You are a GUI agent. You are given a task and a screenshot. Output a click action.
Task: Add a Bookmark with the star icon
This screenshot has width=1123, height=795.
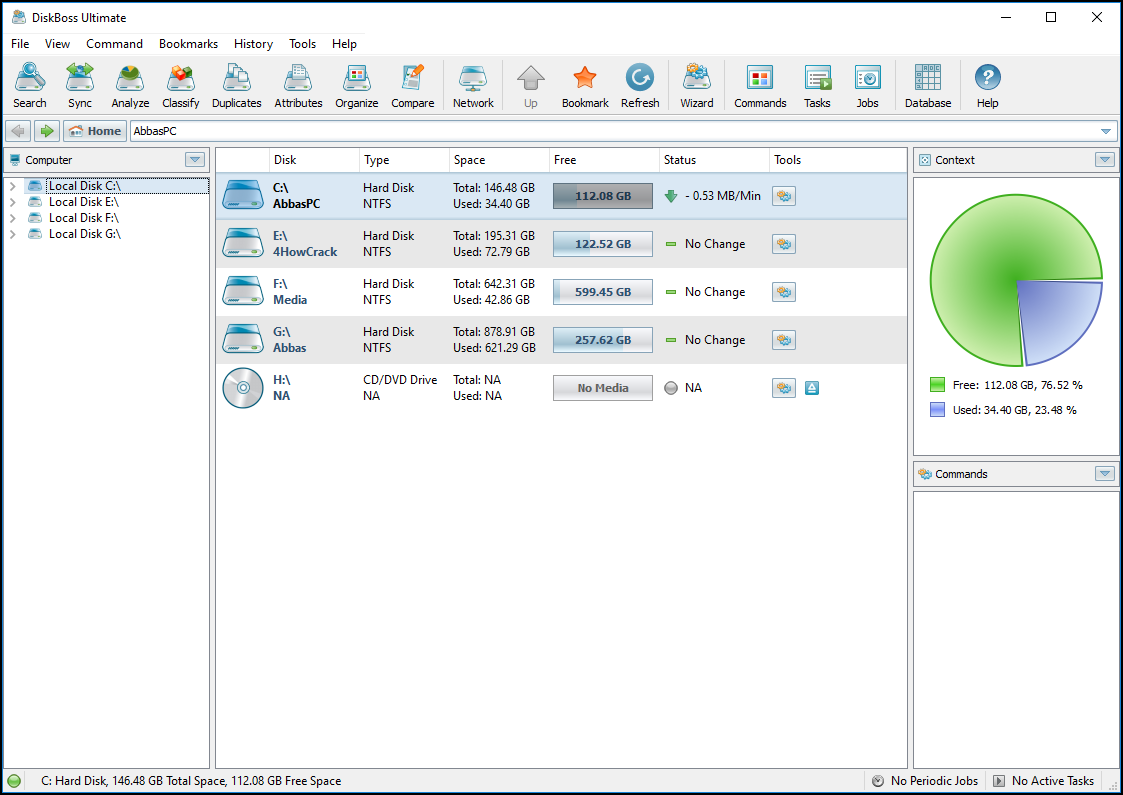[x=585, y=86]
